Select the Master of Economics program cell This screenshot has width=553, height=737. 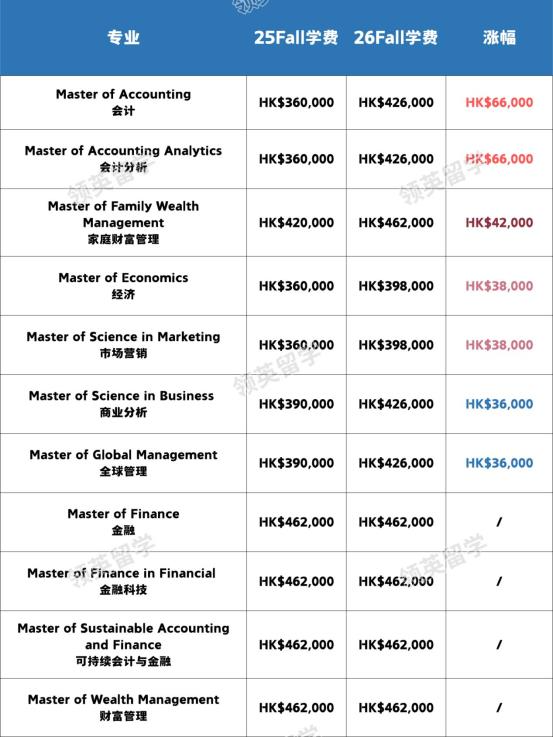click(123, 286)
